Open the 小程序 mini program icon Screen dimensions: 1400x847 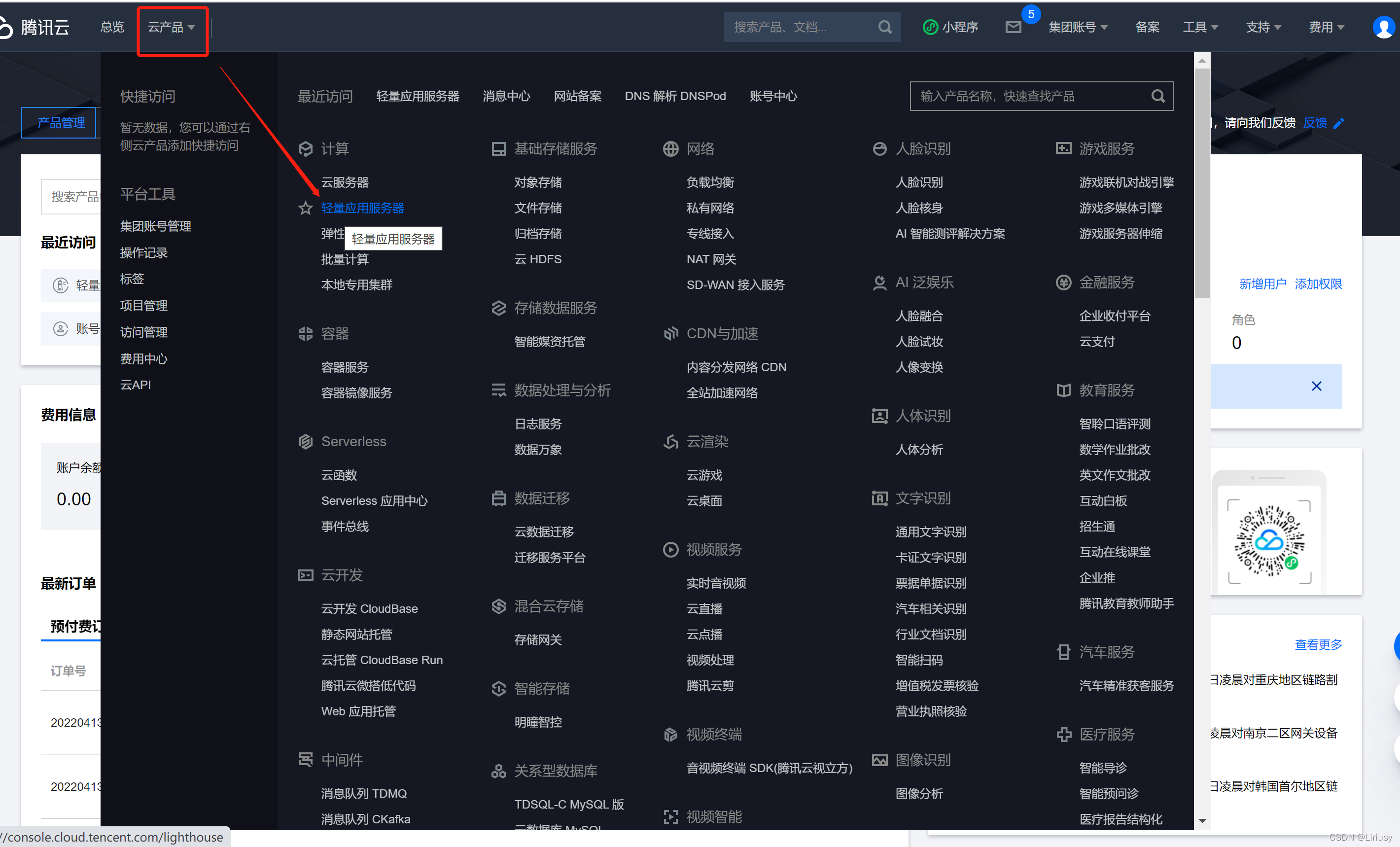[930, 27]
